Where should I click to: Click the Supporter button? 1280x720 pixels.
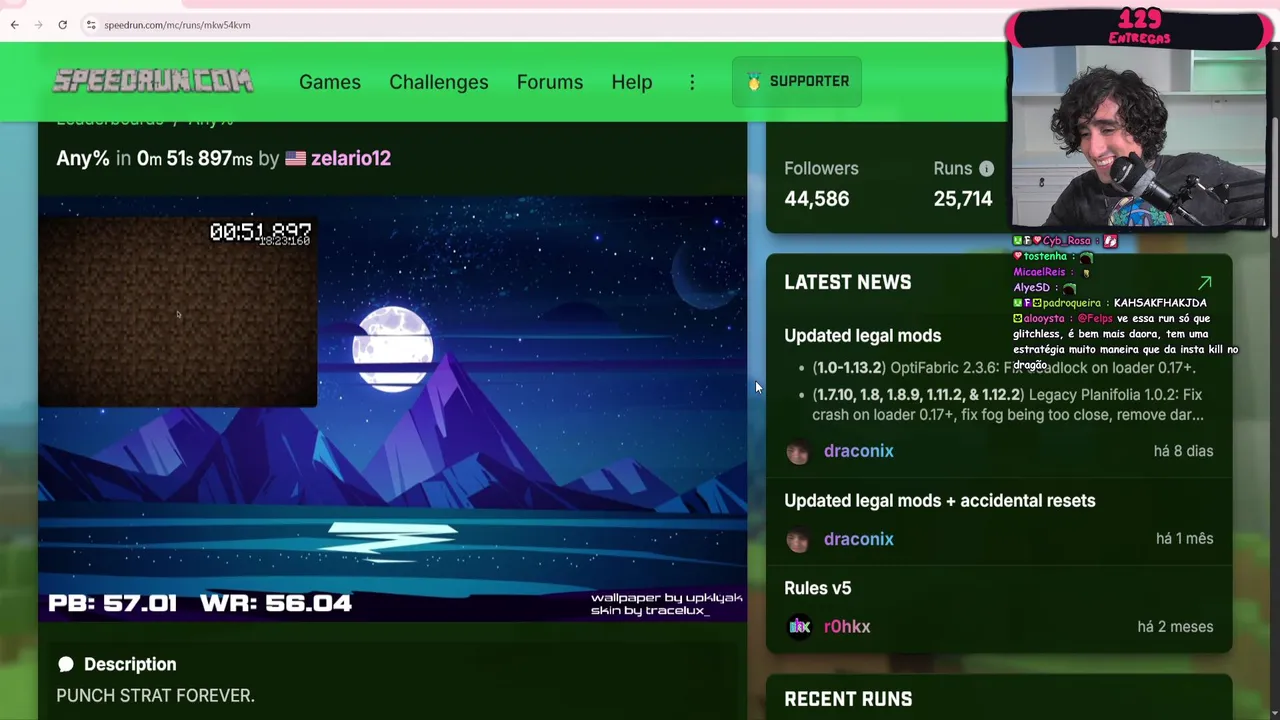click(797, 81)
